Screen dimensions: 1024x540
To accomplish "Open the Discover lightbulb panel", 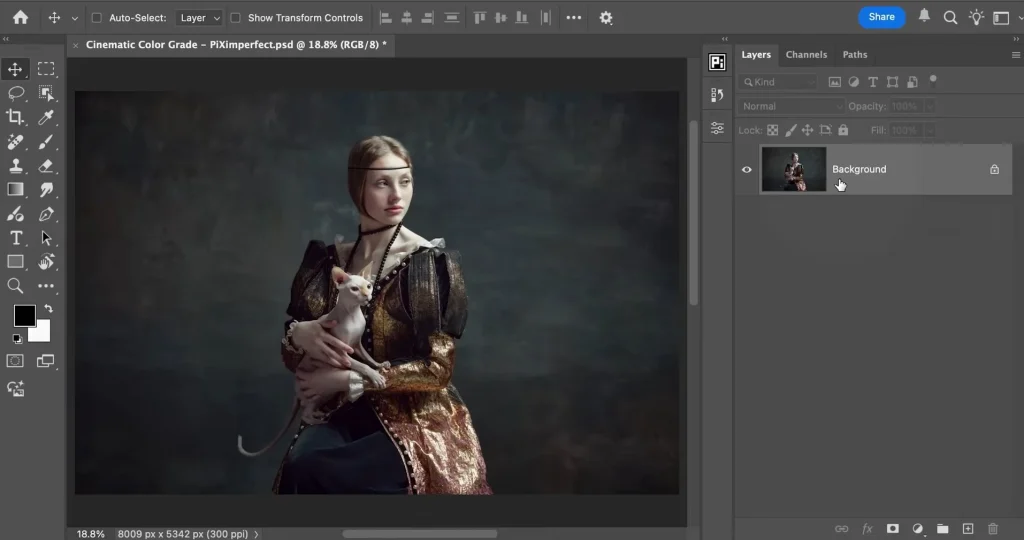I will coord(976,18).
